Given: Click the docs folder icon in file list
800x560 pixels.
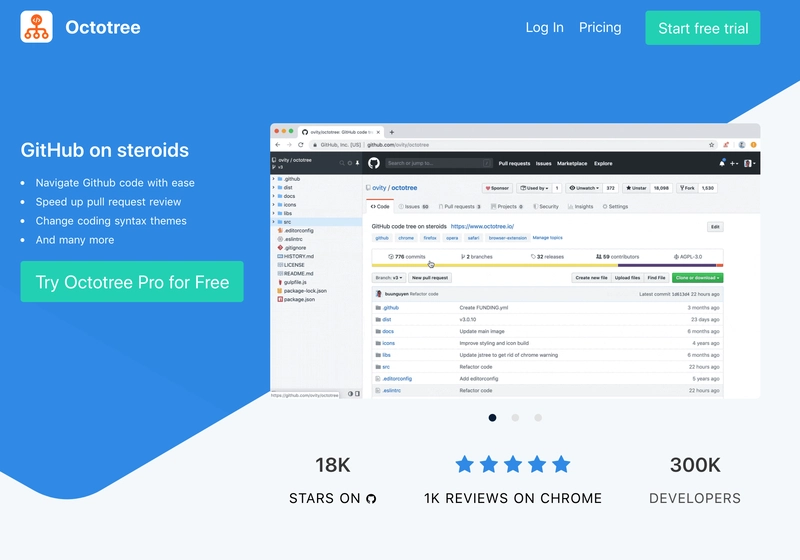Looking at the screenshot, I should point(378,332).
